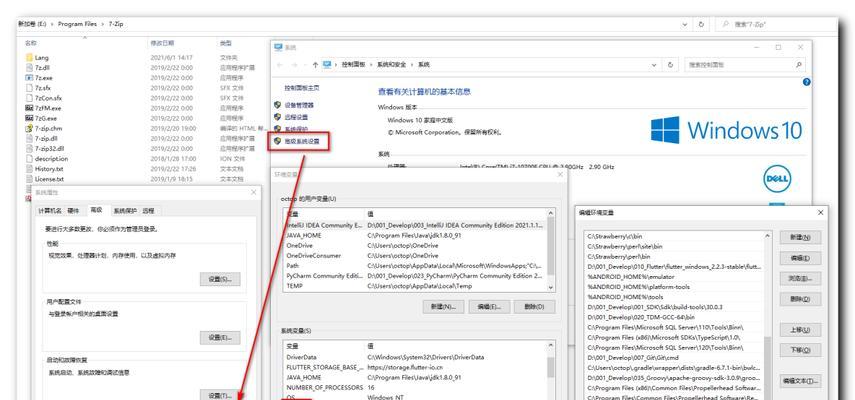Click chevron after 系统和安全 in System breadcrumb

413,64
